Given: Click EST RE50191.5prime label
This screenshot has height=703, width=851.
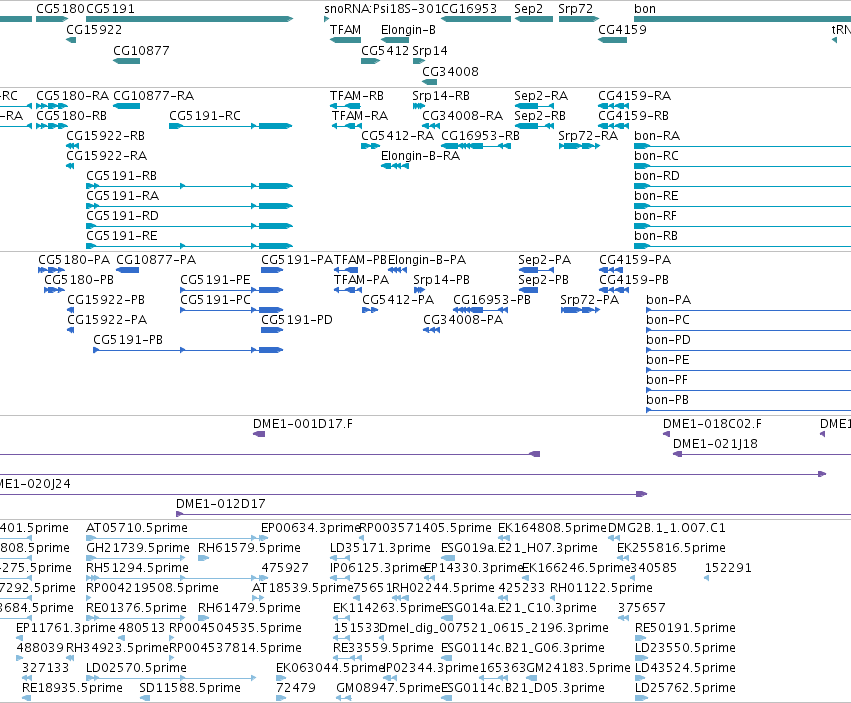Looking at the screenshot, I should (x=685, y=628).
